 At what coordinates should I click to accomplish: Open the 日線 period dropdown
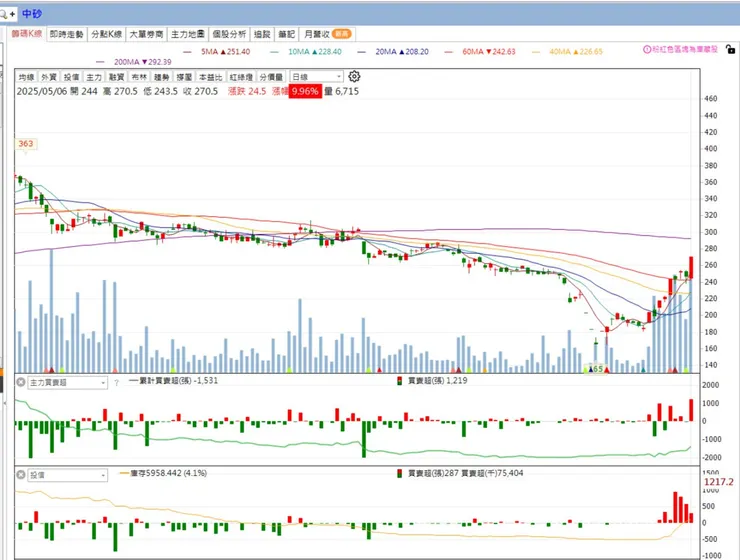tap(317, 76)
